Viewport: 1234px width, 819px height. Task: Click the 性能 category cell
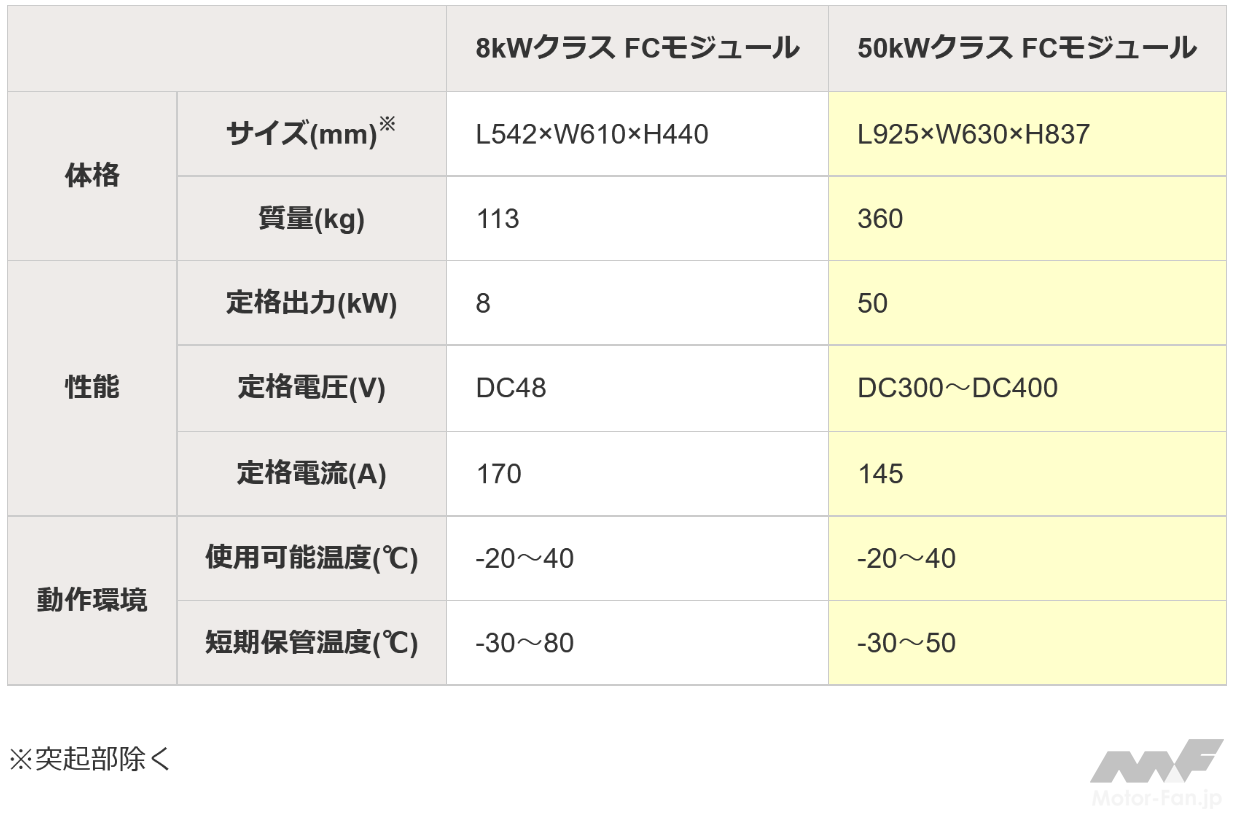tap(92, 388)
